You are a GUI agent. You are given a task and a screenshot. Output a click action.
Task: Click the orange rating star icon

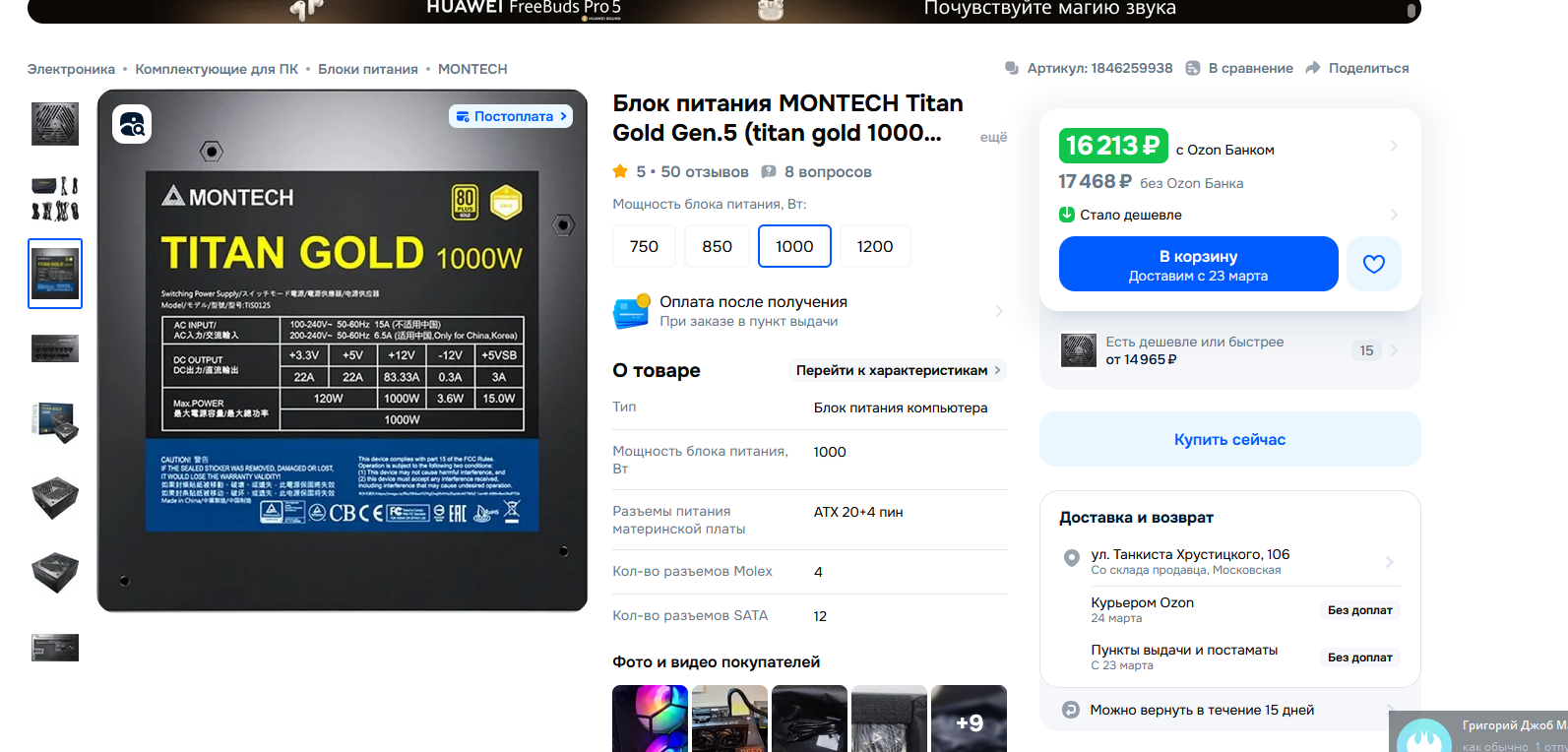620,171
